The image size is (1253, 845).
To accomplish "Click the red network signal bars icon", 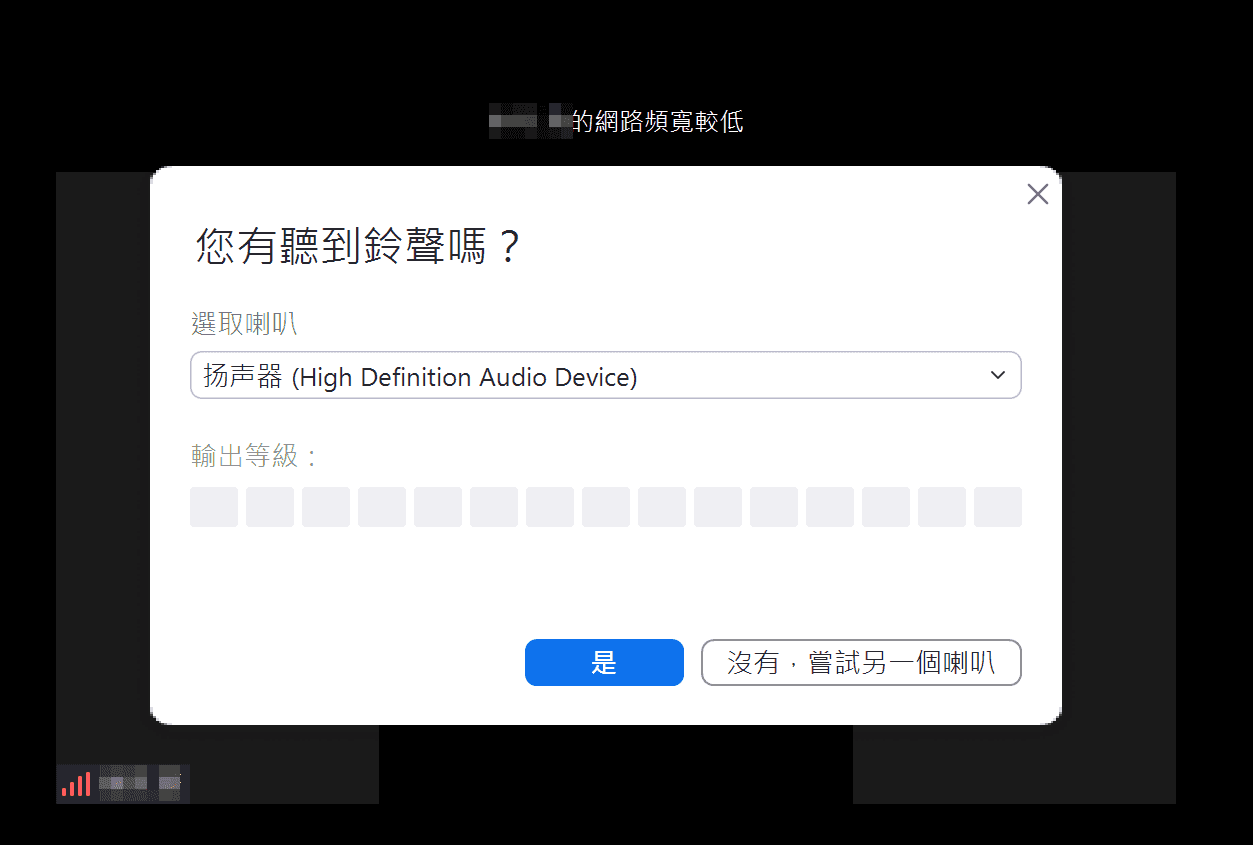I will [x=76, y=784].
